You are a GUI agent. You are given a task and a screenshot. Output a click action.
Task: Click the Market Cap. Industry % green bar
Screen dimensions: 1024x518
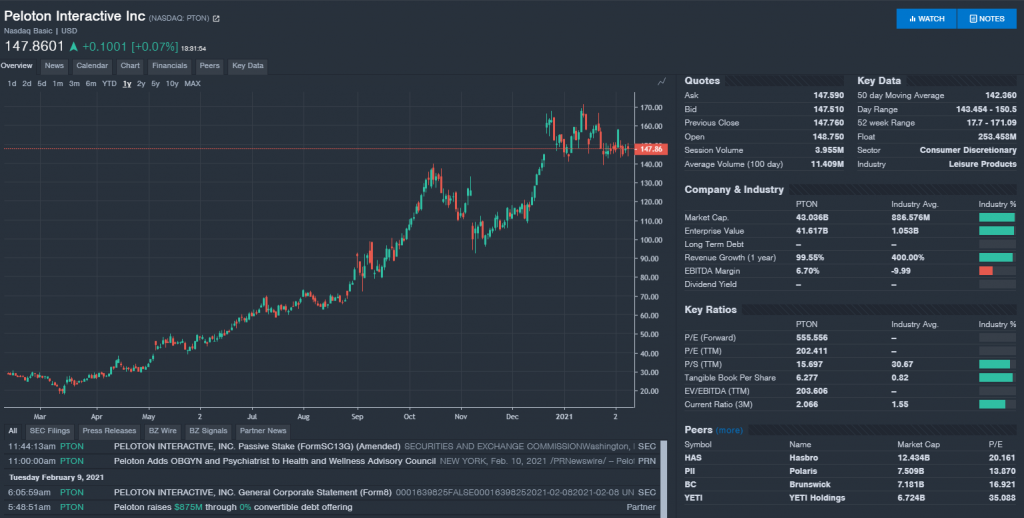point(997,218)
